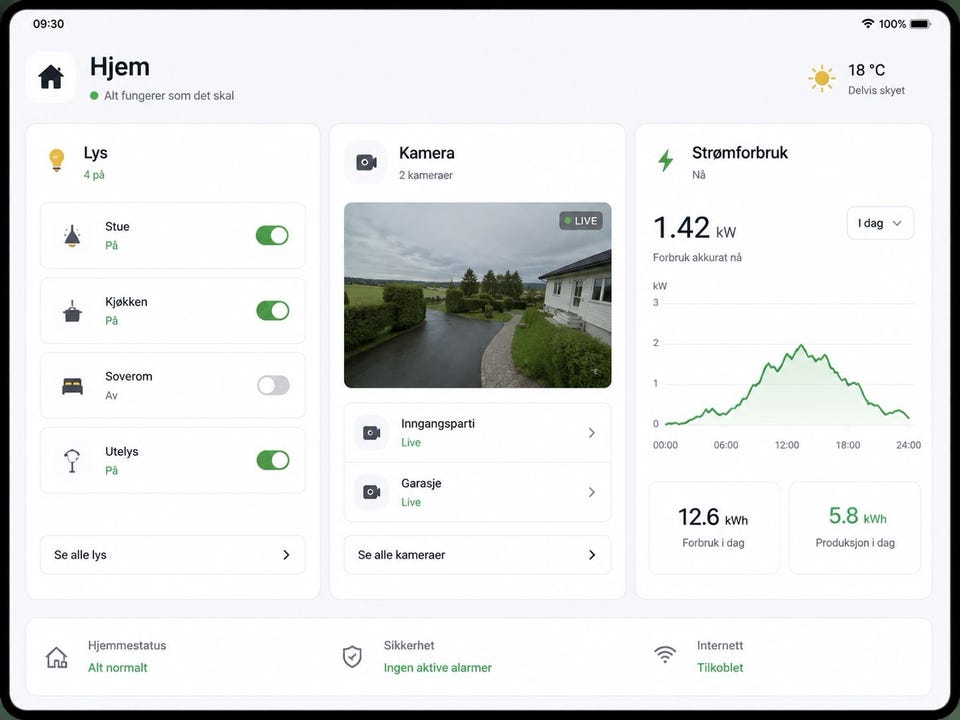Tap the 18 °C temperature reading

[x=866, y=70]
